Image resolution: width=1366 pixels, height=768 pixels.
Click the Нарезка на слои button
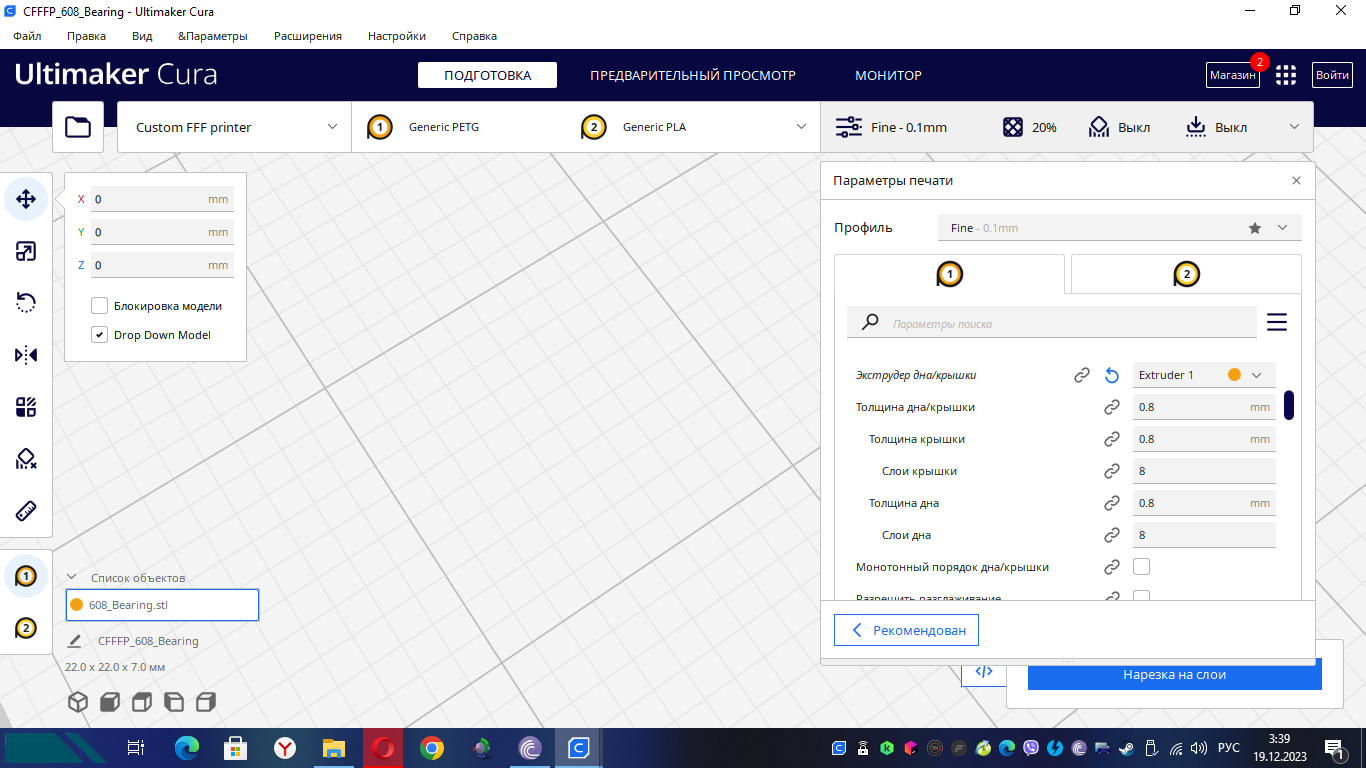click(x=1175, y=674)
